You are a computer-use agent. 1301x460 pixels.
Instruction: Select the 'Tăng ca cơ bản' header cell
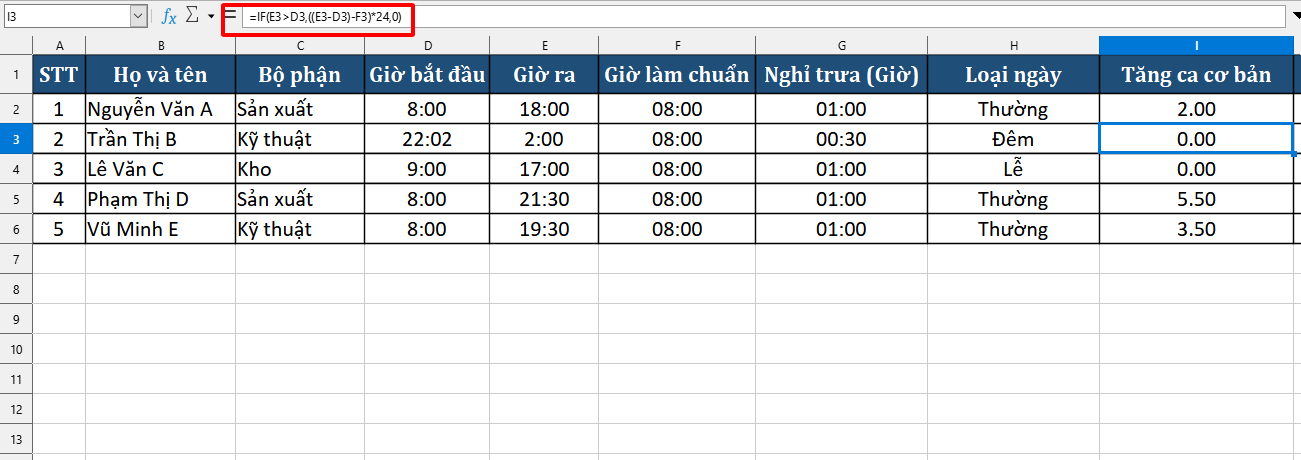1196,75
